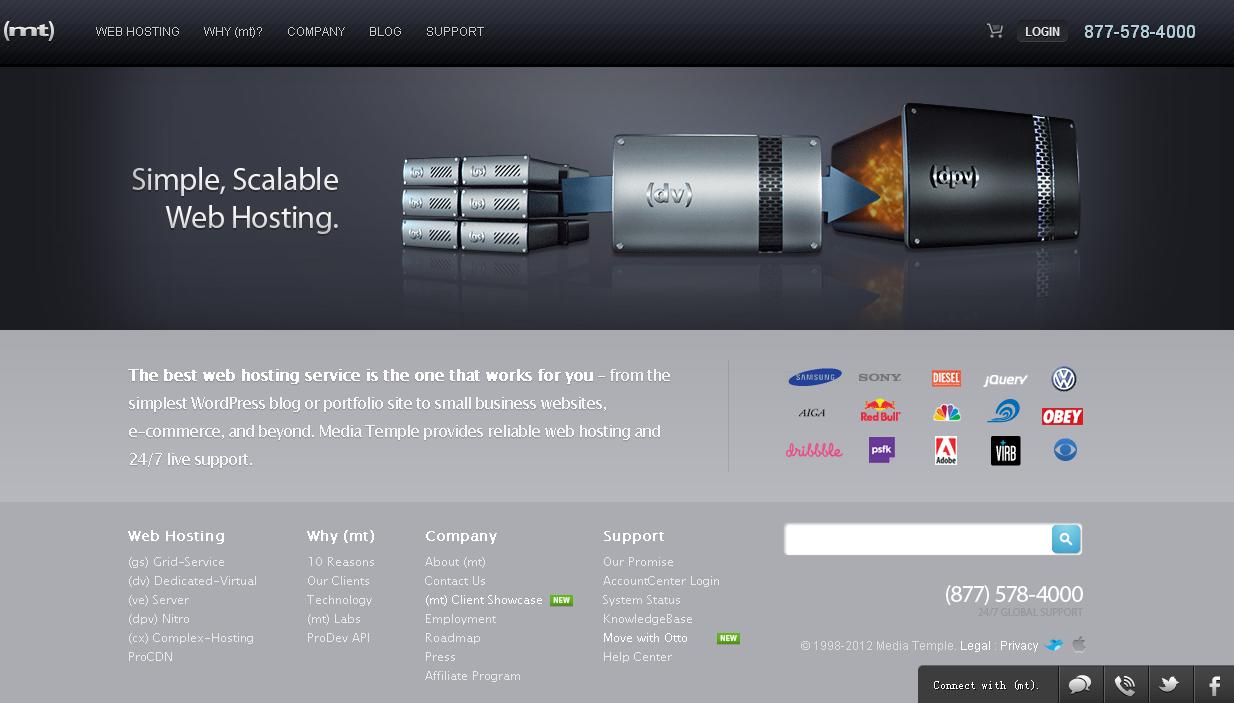The height and width of the screenshot is (703, 1234).
Task: Click the Red Bull client logo
Action: 880,411
